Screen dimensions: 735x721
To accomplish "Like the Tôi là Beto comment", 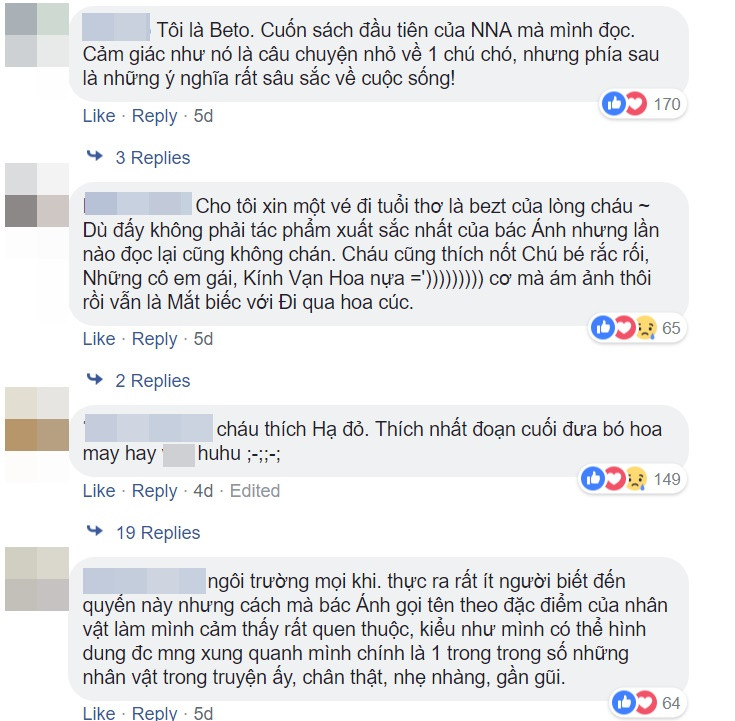I will click(99, 116).
